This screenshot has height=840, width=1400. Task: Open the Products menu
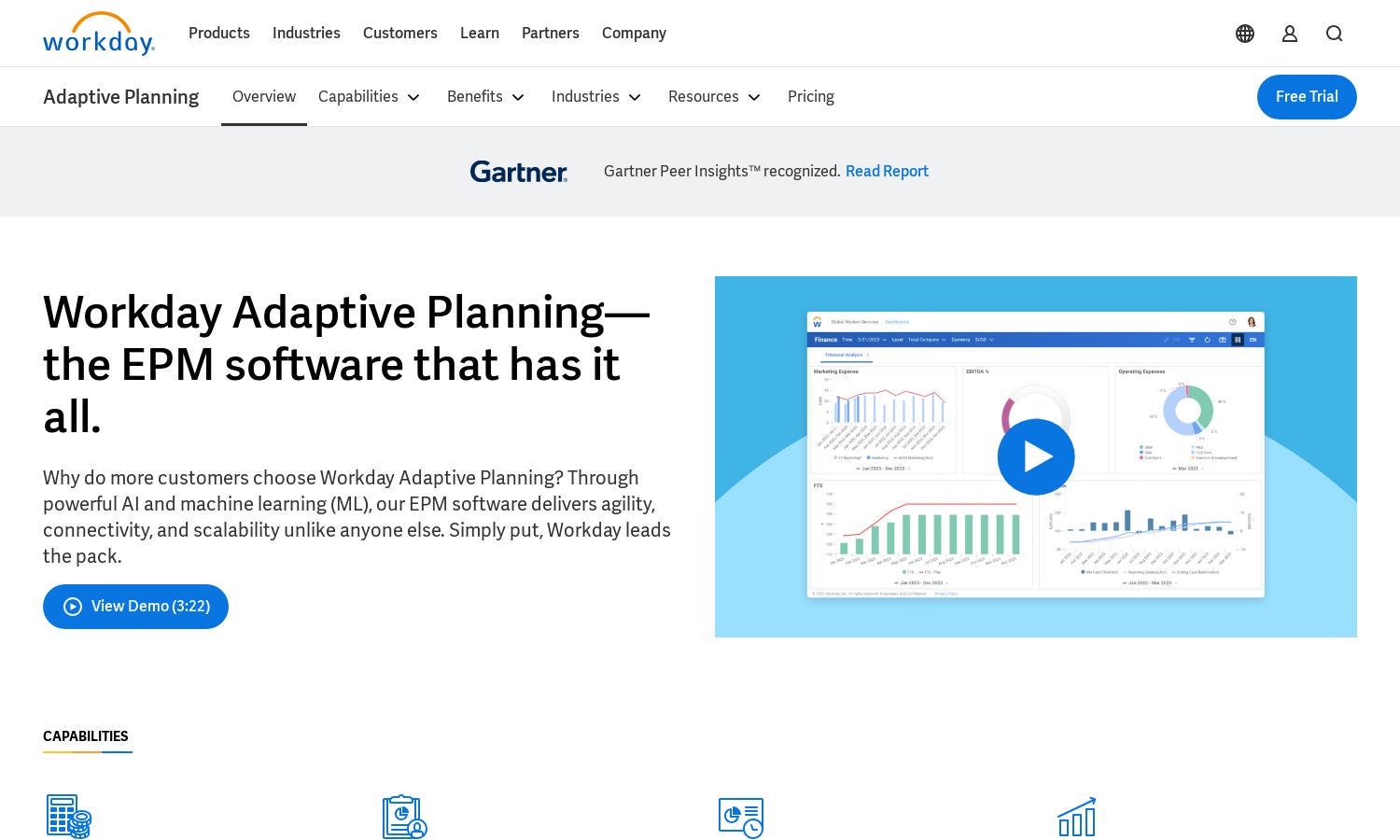point(219,34)
